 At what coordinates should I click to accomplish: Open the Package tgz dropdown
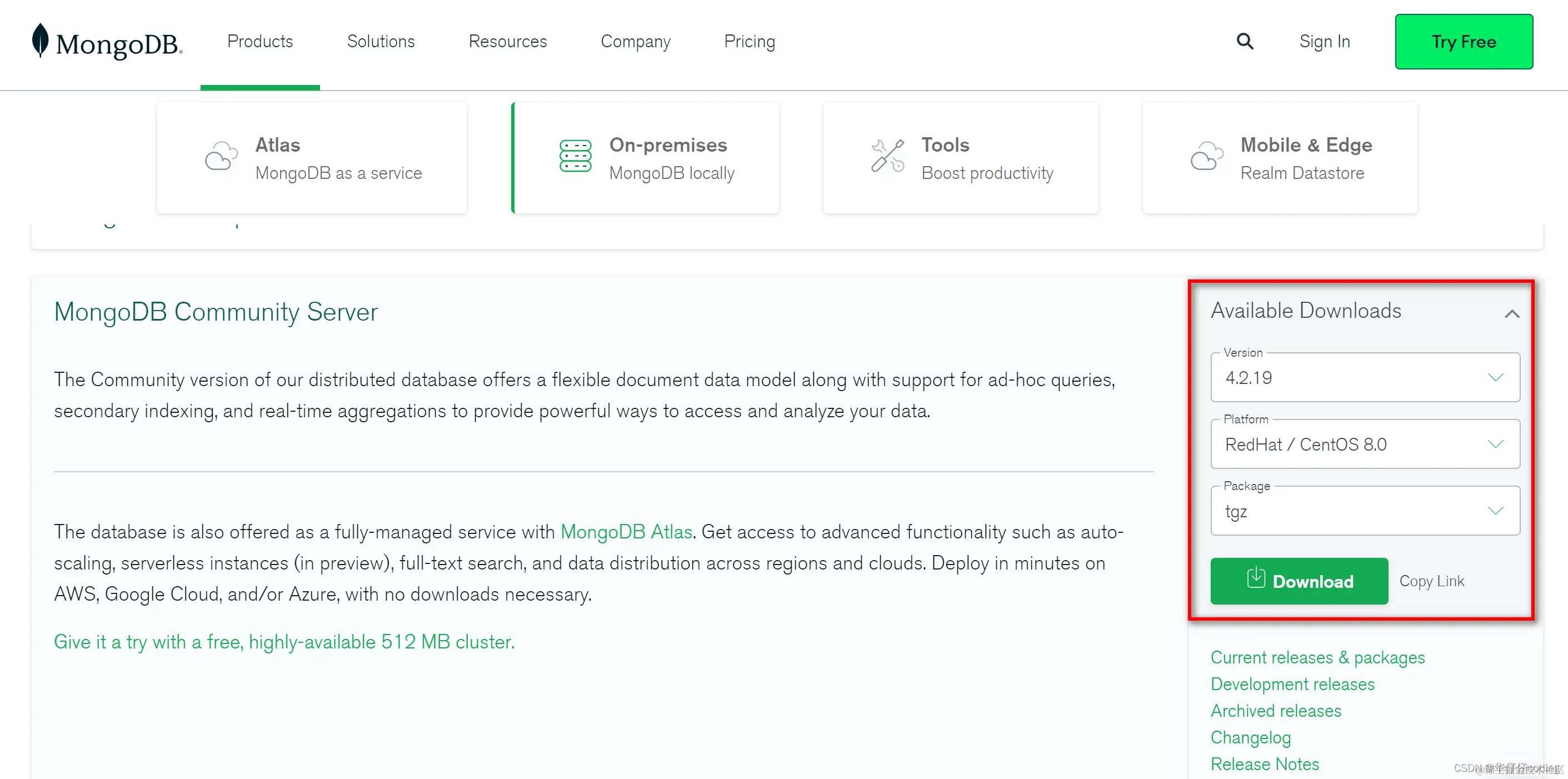click(x=1365, y=511)
